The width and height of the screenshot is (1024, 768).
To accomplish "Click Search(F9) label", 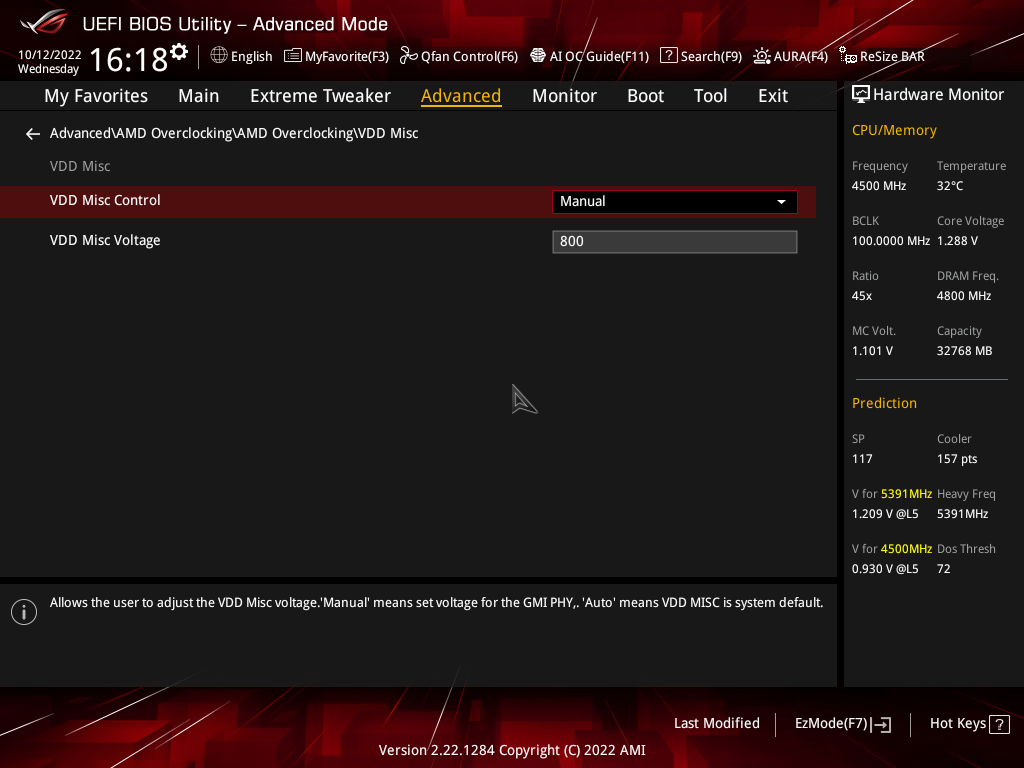I will pos(711,56).
